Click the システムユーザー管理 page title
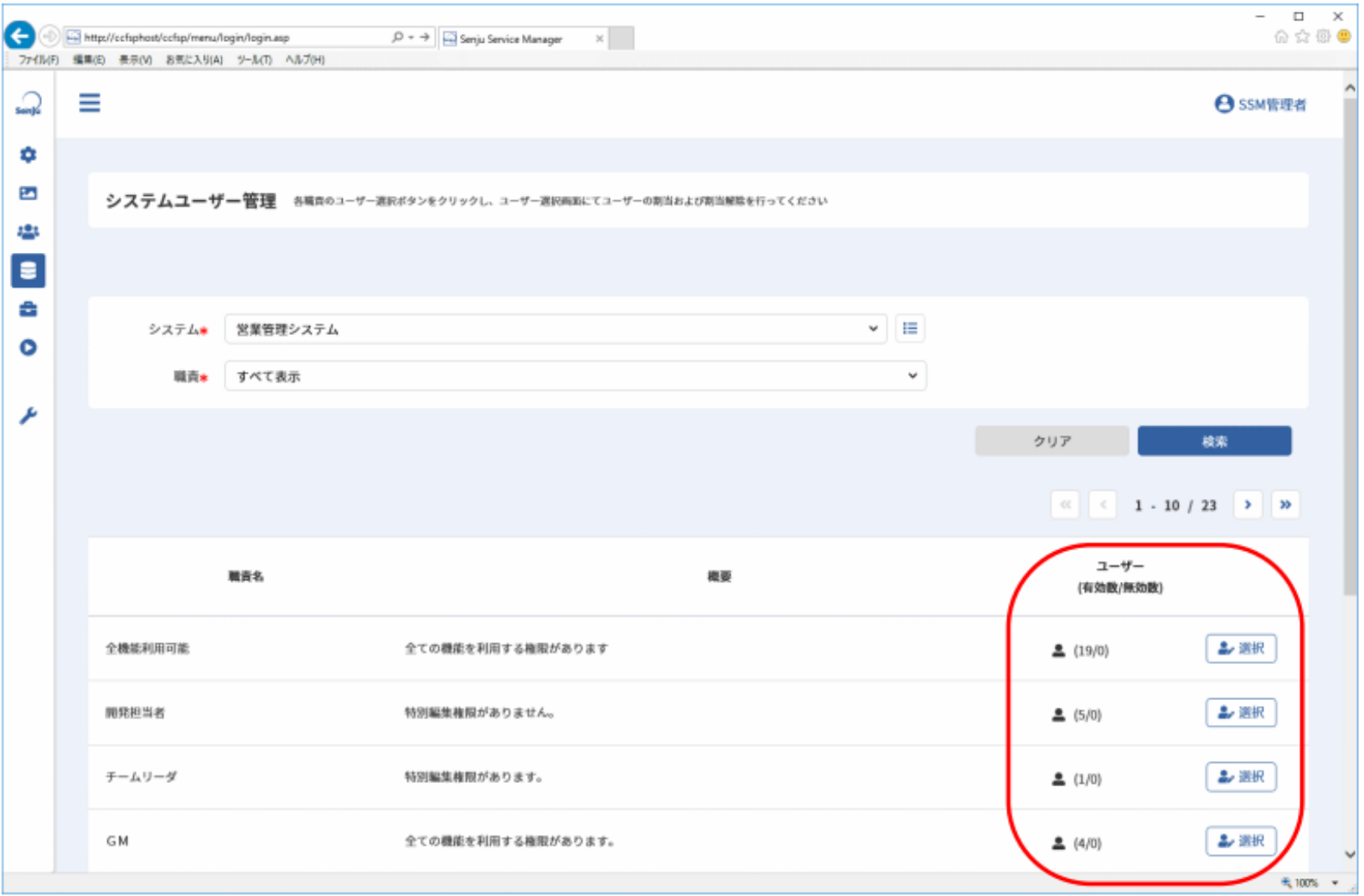Viewport: 1364px width, 896px height. coord(190,201)
